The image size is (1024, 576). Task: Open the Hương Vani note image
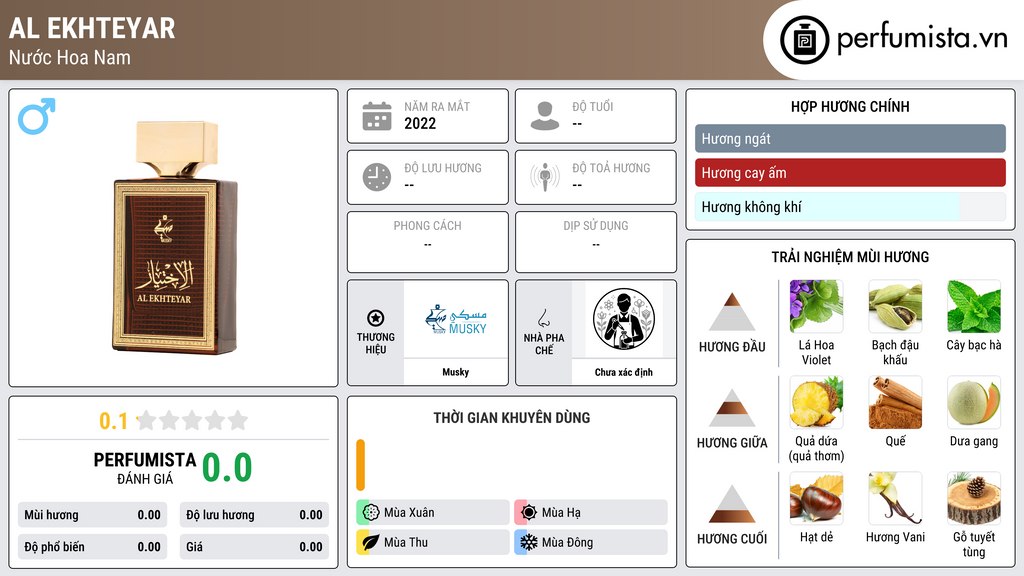(895, 498)
